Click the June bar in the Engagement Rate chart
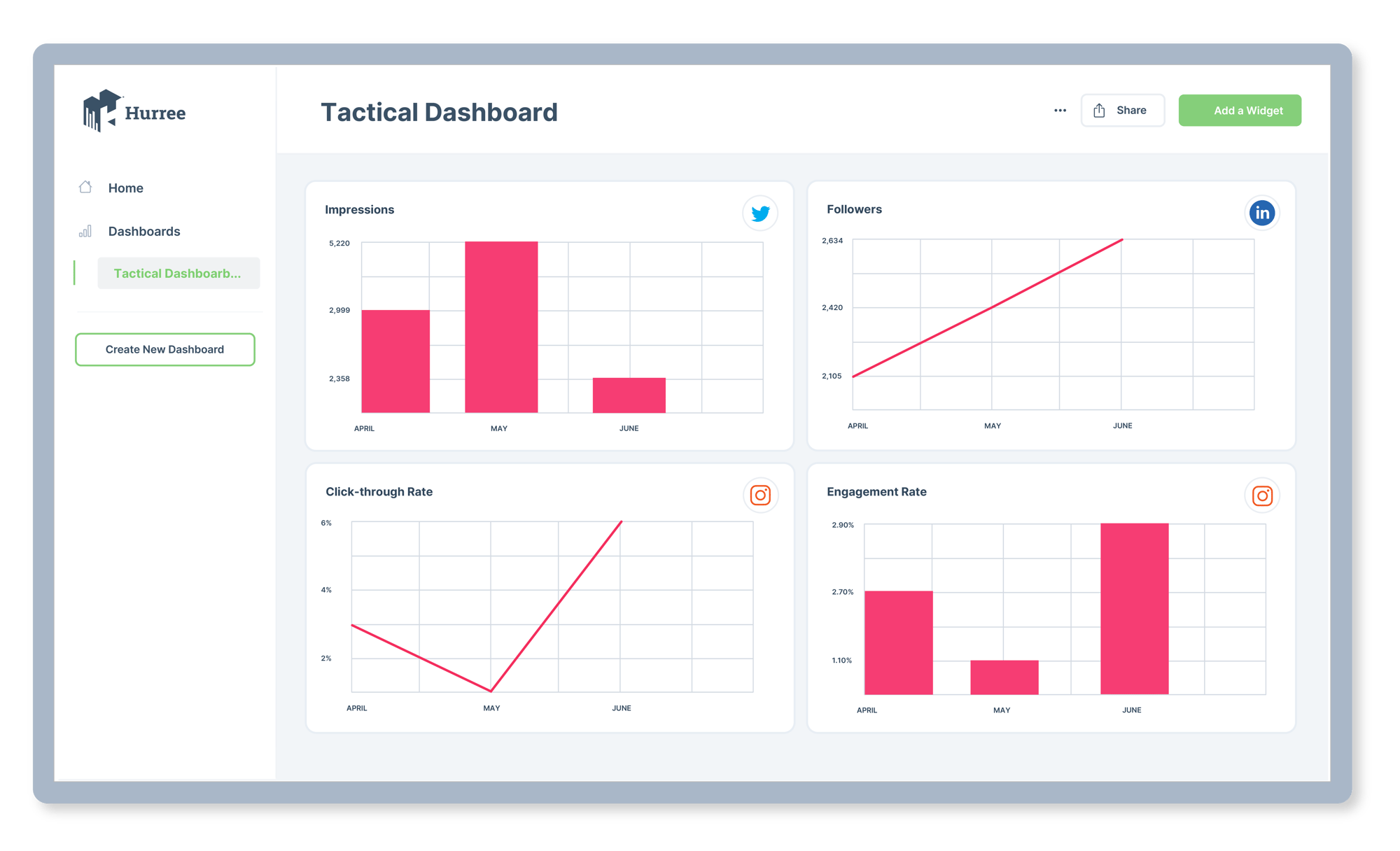The width and height of the screenshot is (1400, 851). tap(1134, 609)
